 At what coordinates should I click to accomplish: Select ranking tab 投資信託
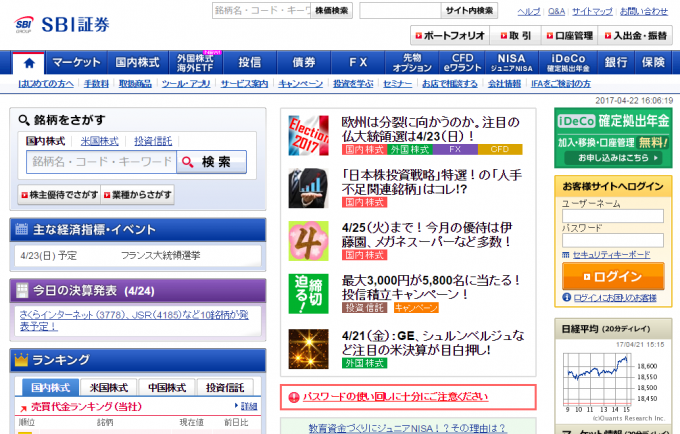(x=225, y=387)
